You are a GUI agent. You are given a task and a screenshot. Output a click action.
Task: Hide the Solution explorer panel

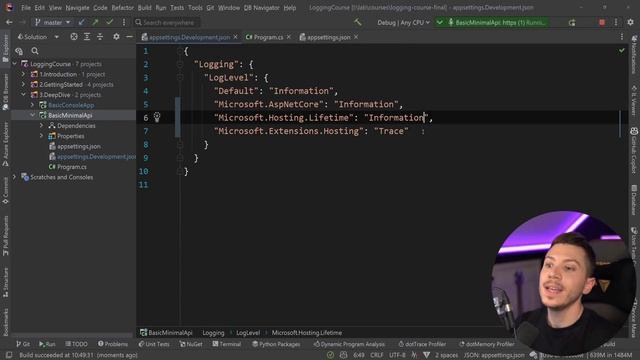click(129, 37)
